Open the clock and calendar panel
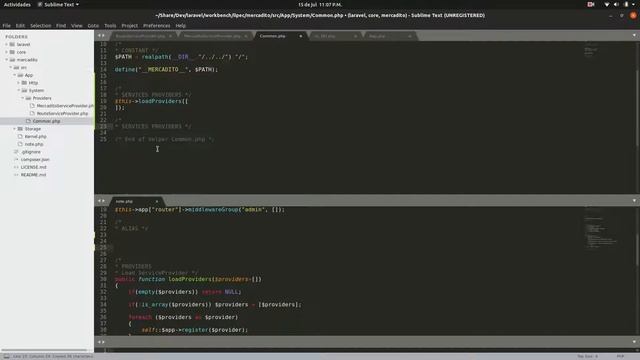Image resolution: width=640 pixels, height=360 pixels. [x=320, y=4]
